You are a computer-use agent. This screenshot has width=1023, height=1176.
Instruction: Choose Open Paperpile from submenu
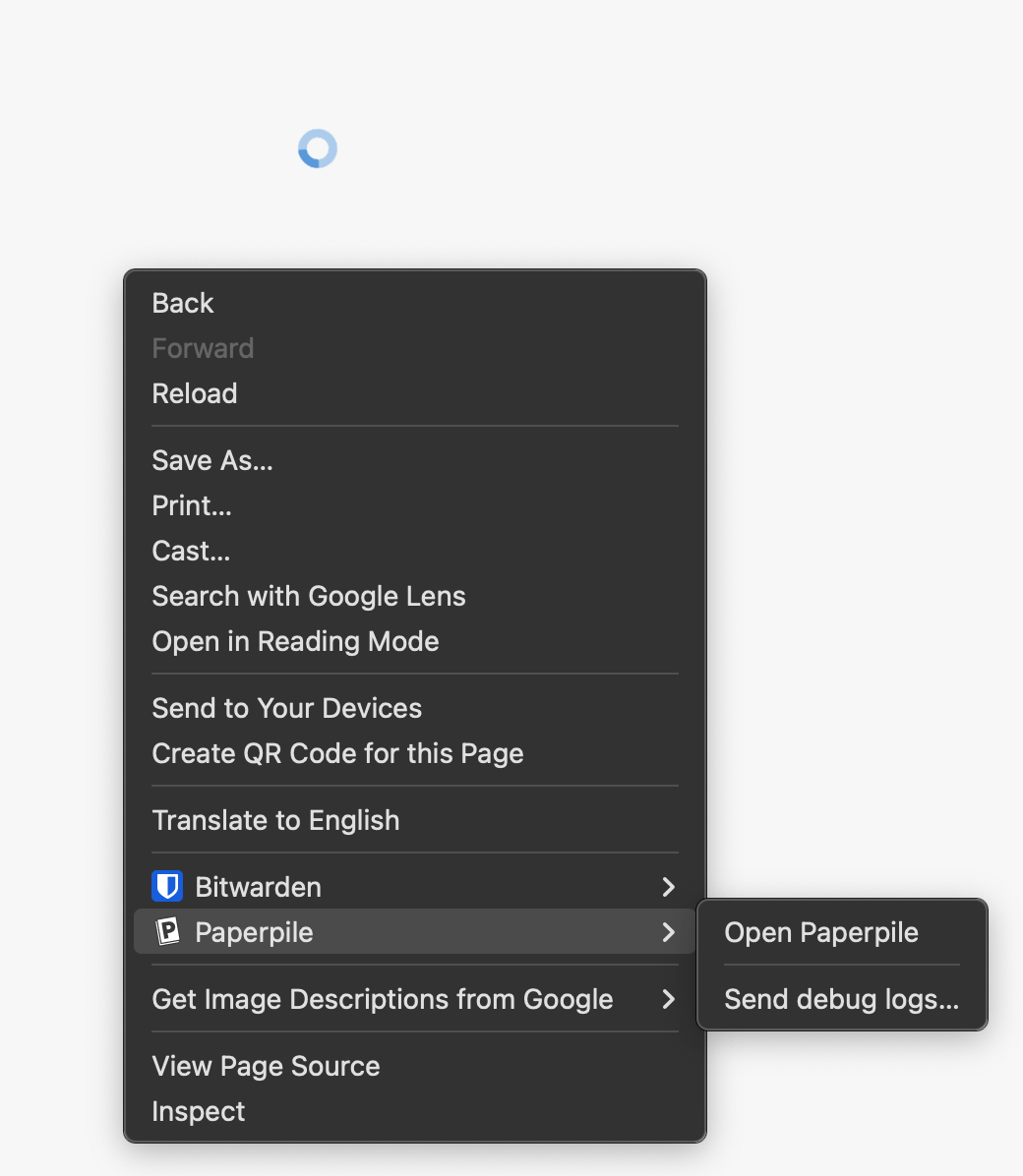821,932
